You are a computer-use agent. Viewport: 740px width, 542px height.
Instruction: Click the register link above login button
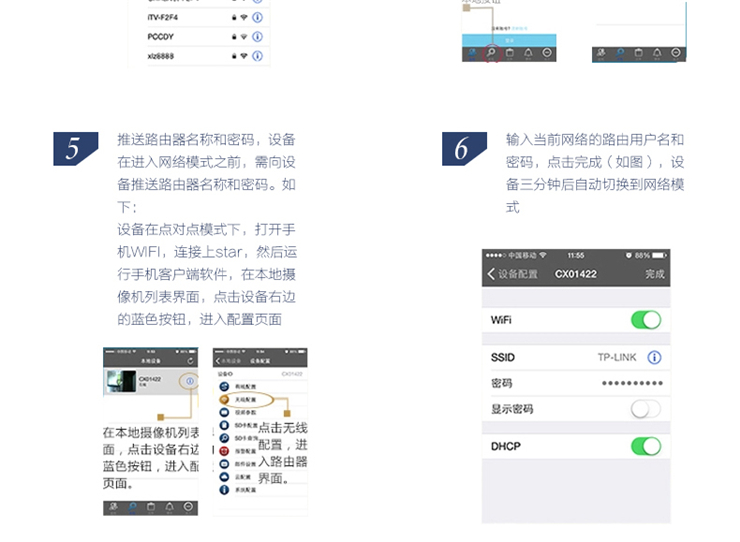(x=520, y=28)
